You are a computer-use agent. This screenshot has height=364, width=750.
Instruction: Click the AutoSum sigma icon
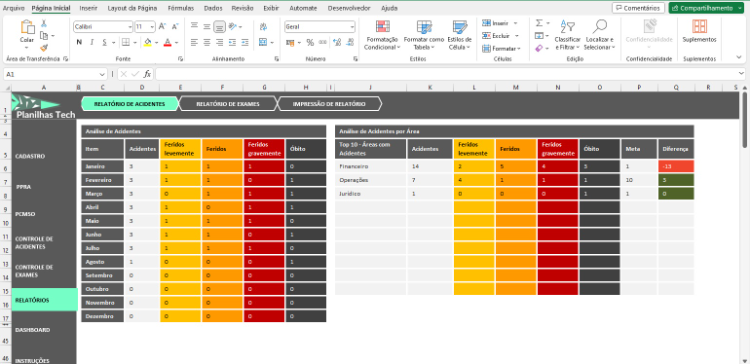539,23
